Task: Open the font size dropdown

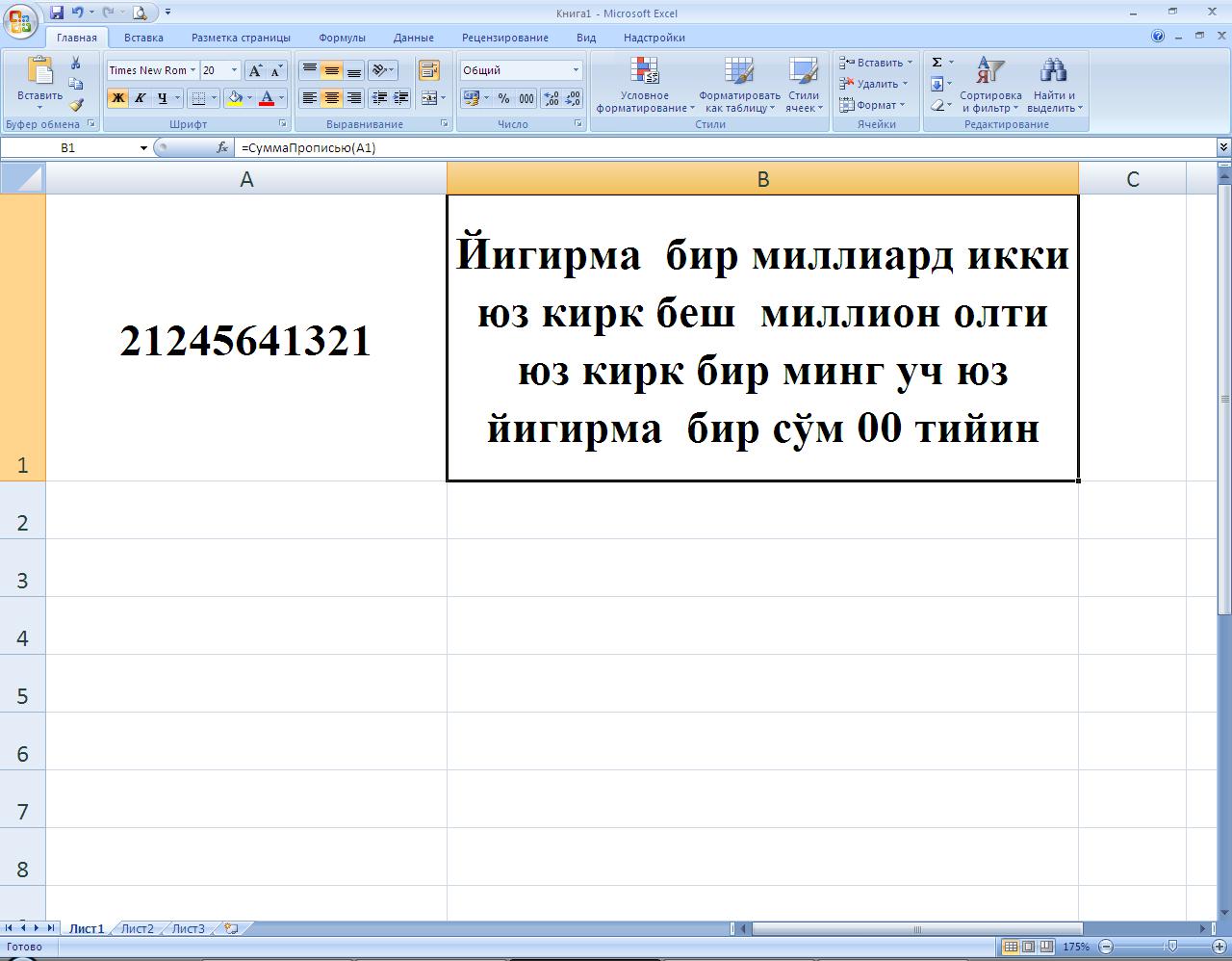Action: [x=234, y=70]
